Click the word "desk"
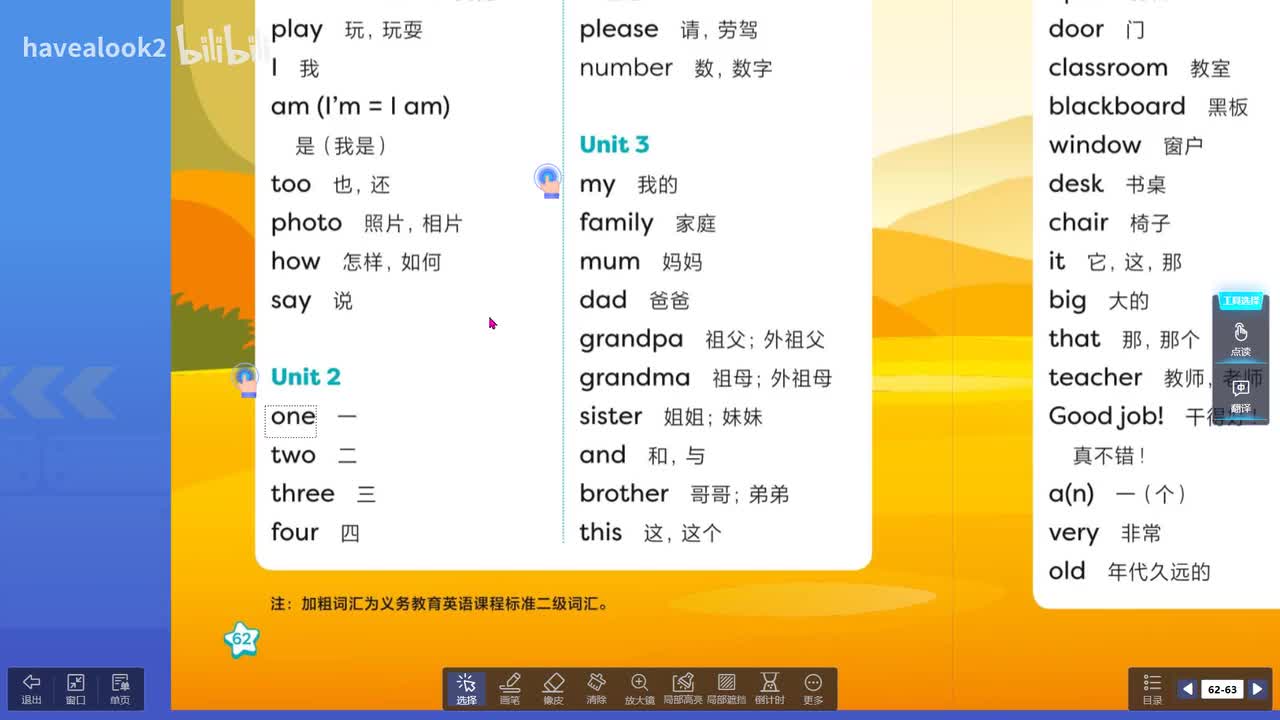Screen dimensions: 1280x720 pos(1076,184)
